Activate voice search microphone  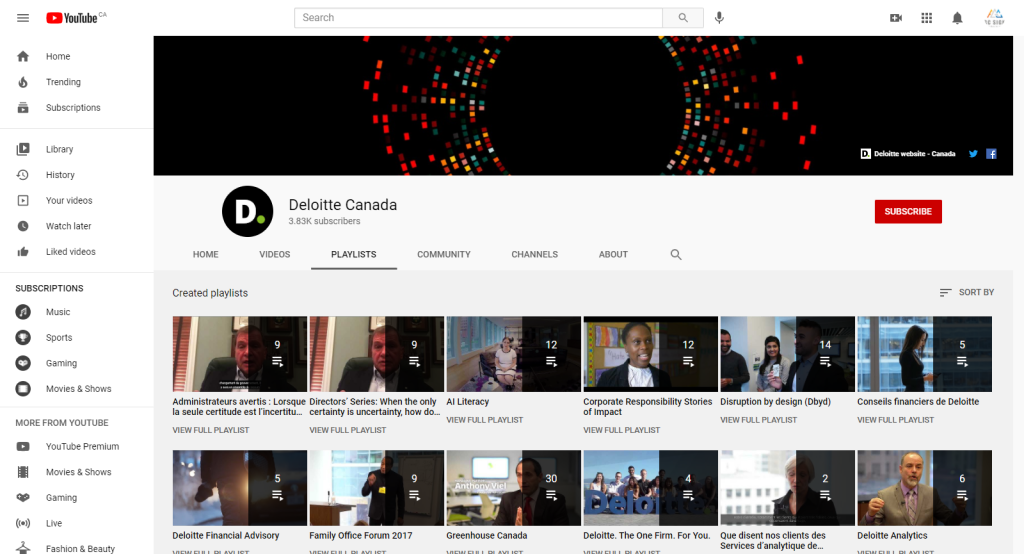click(719, 18)
